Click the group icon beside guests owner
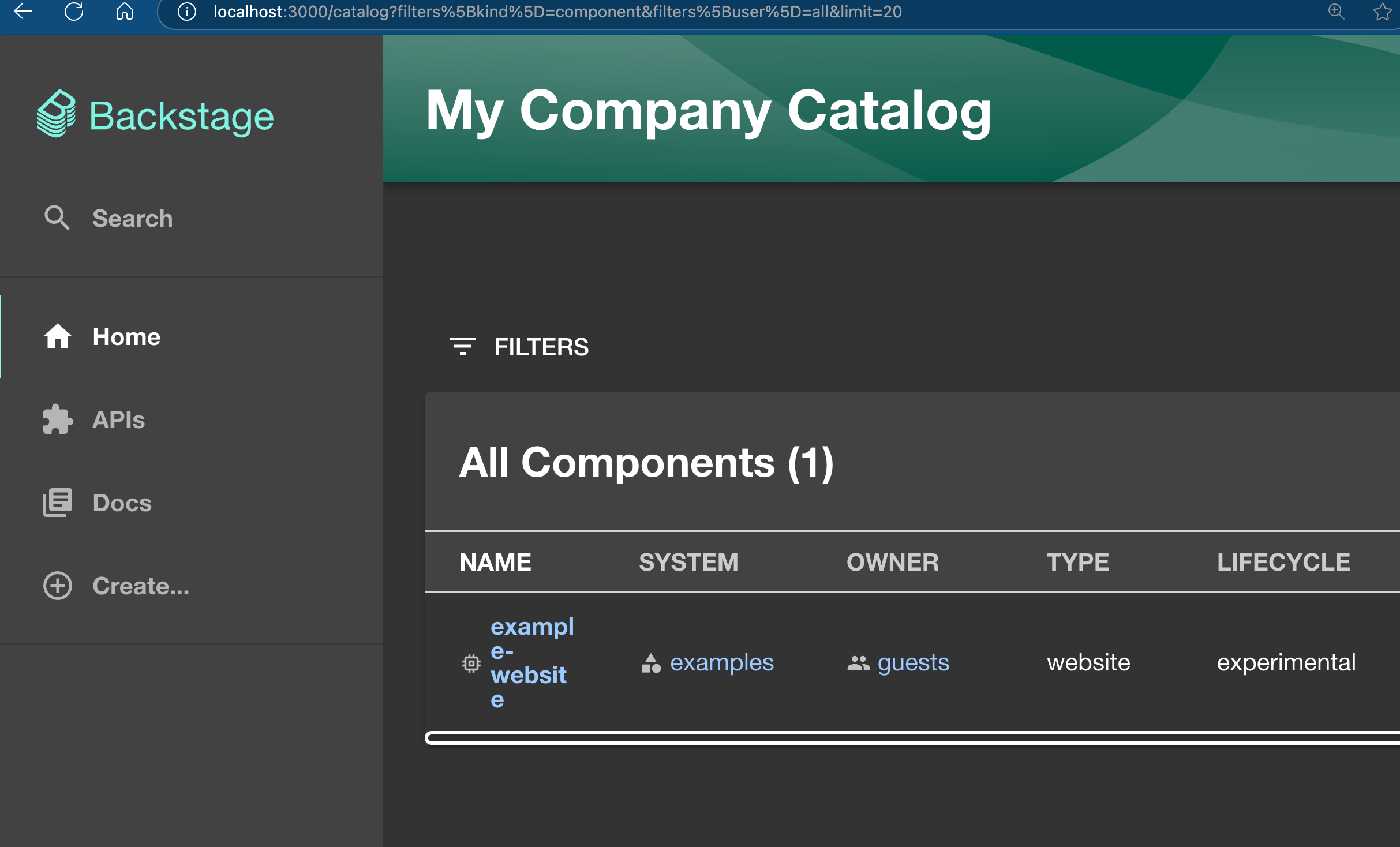Image resolution: width=1400 pixels, height=847 pixels. 858,664
